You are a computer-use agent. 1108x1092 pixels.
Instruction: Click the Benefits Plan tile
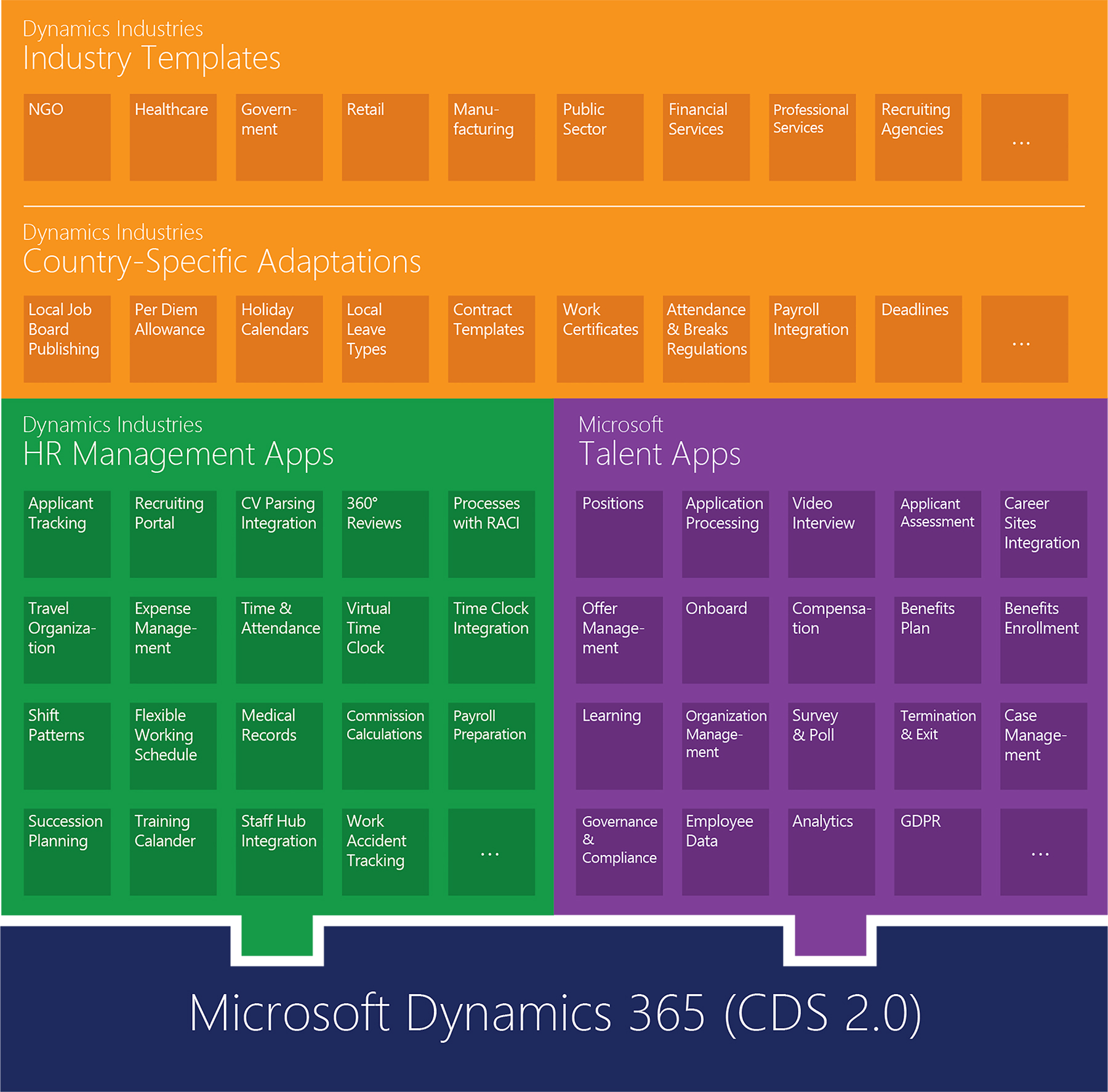click(937, 640)
